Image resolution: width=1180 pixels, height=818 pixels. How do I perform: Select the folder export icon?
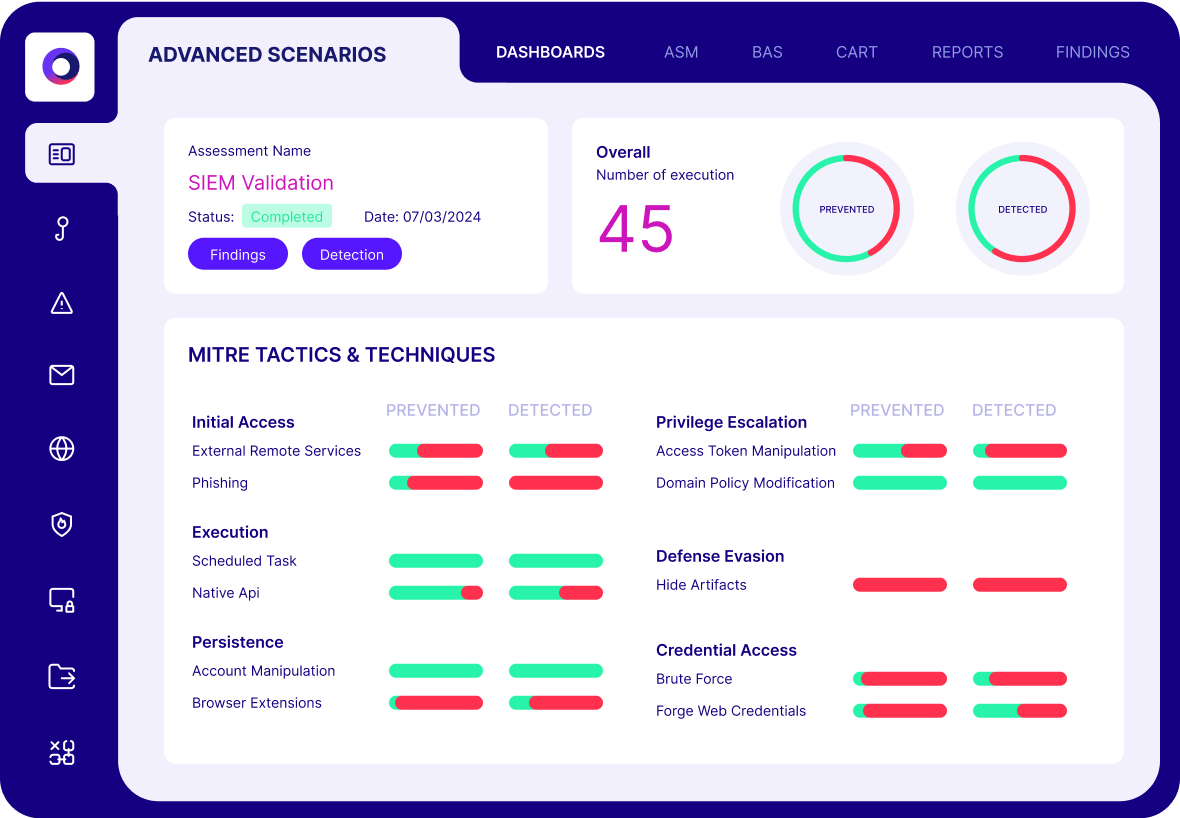pos(62,677)
